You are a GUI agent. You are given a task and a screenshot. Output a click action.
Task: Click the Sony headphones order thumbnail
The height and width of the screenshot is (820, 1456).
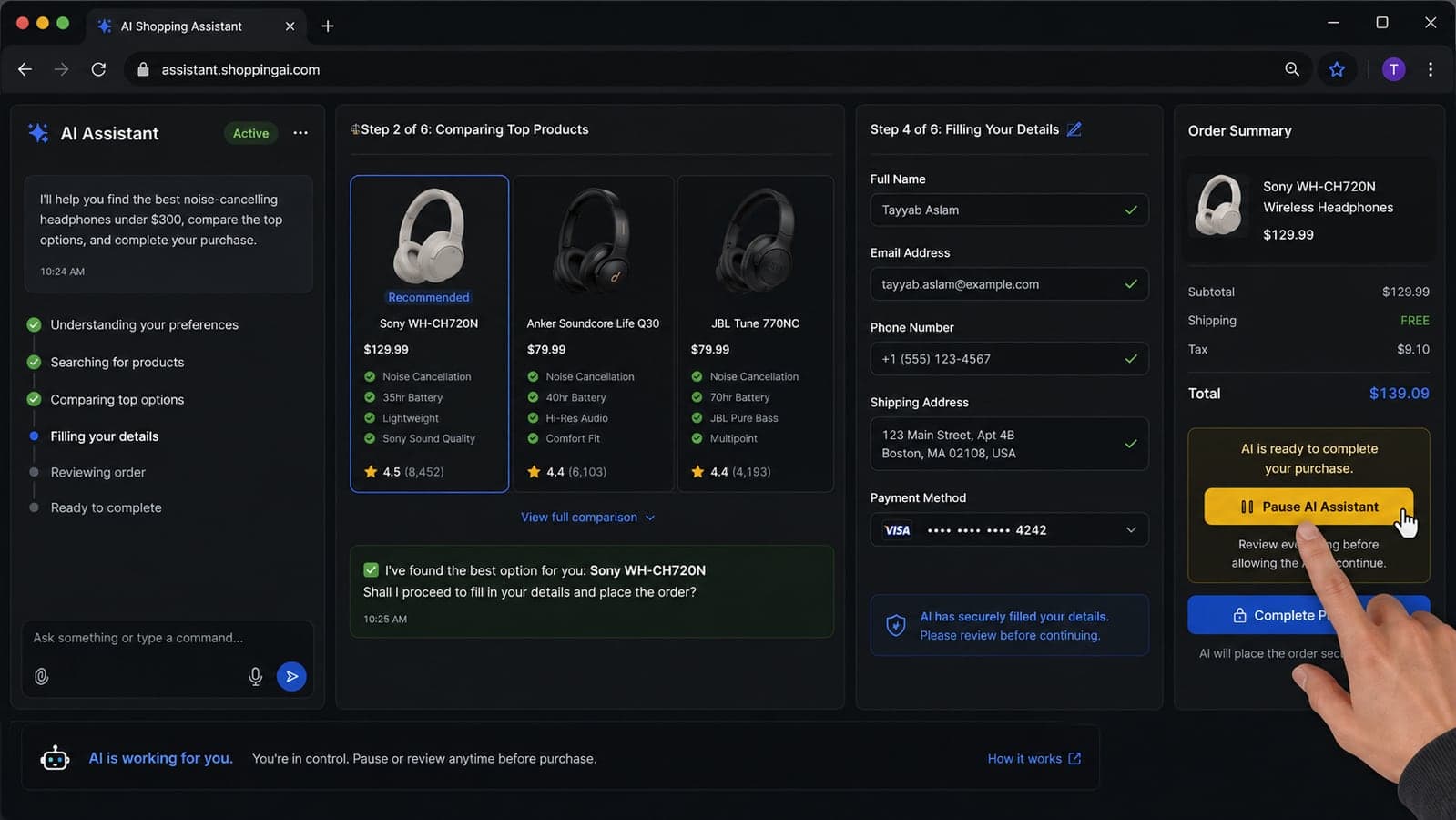[1218, 206]
